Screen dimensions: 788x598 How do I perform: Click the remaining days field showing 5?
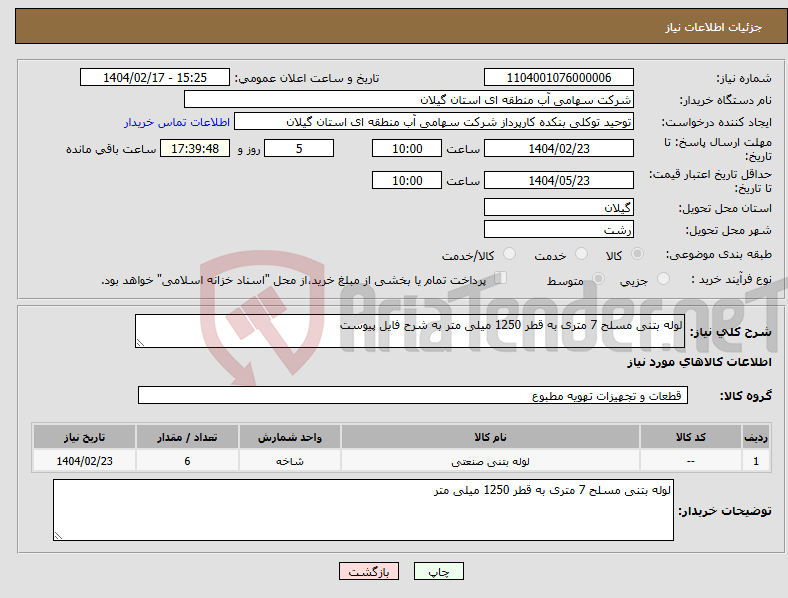(299, 148)
